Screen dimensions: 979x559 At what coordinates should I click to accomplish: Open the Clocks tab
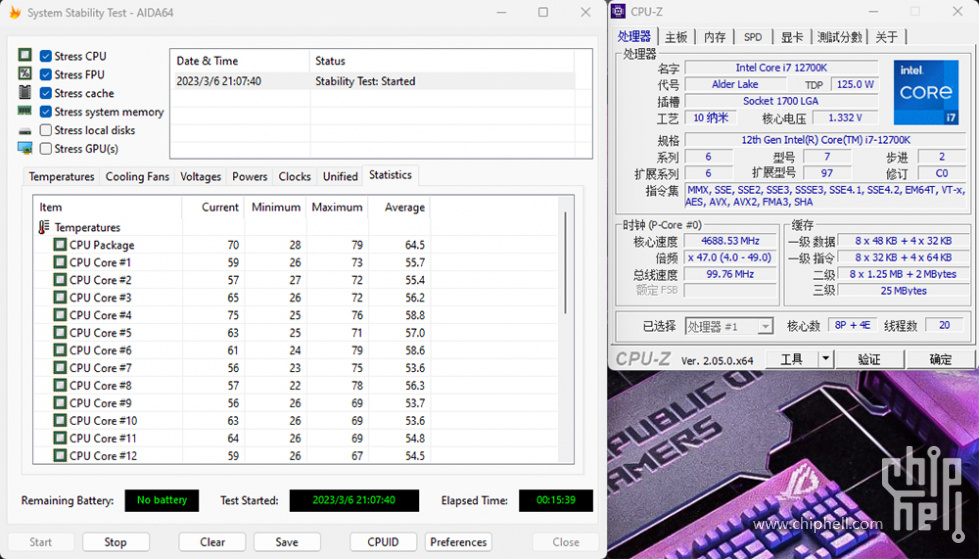(295, 177)
